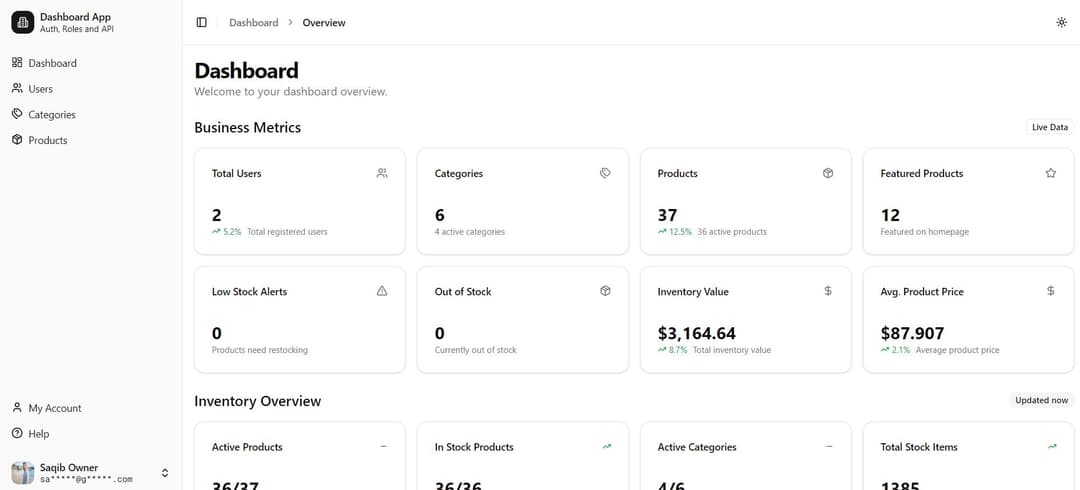
Task: Click the Total Users card title
Action: (236, 174)
